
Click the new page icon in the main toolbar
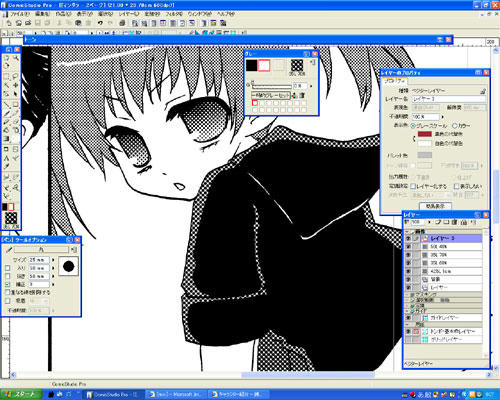tap(9, 23)
